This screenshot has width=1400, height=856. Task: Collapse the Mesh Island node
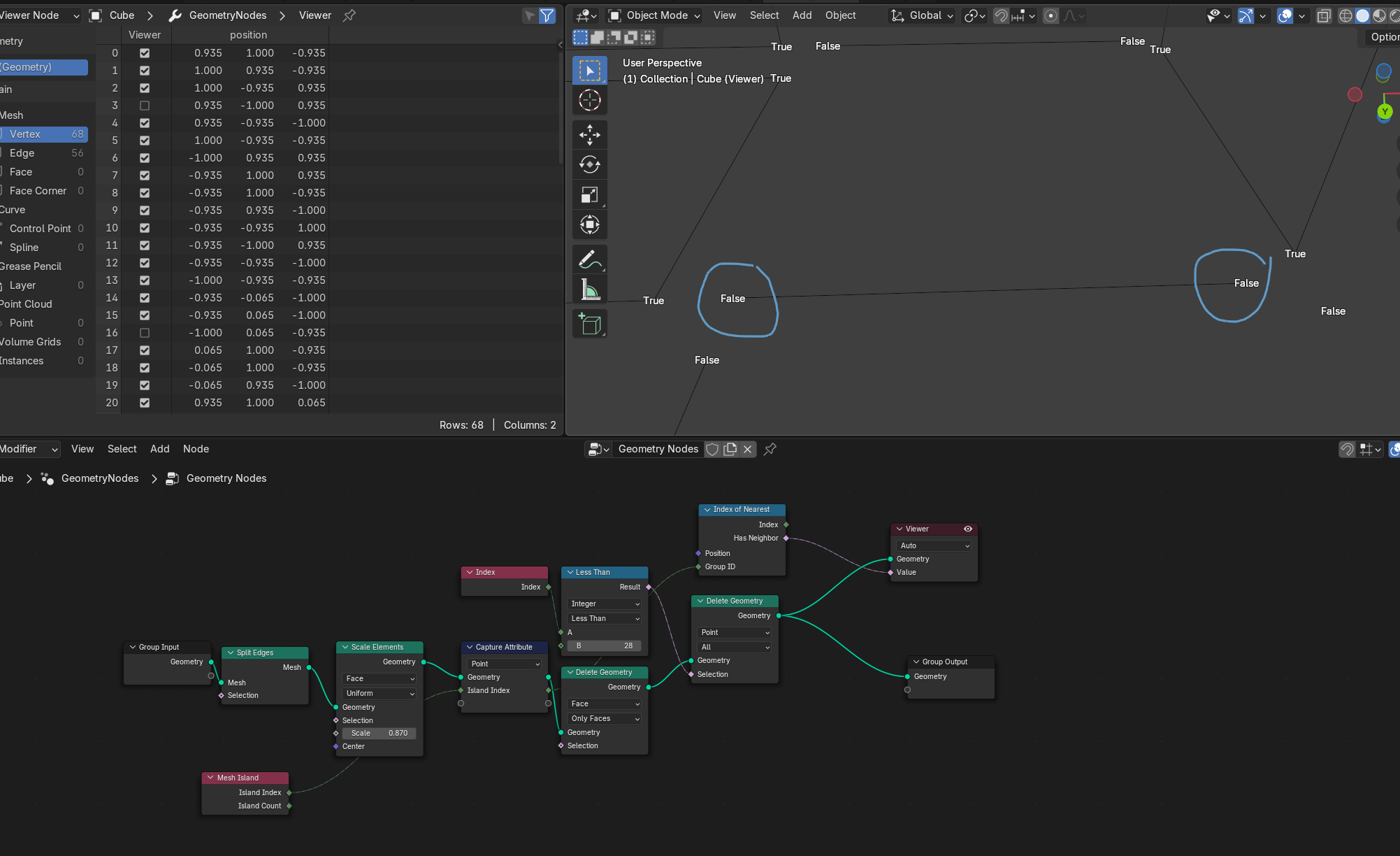point(210,778)
